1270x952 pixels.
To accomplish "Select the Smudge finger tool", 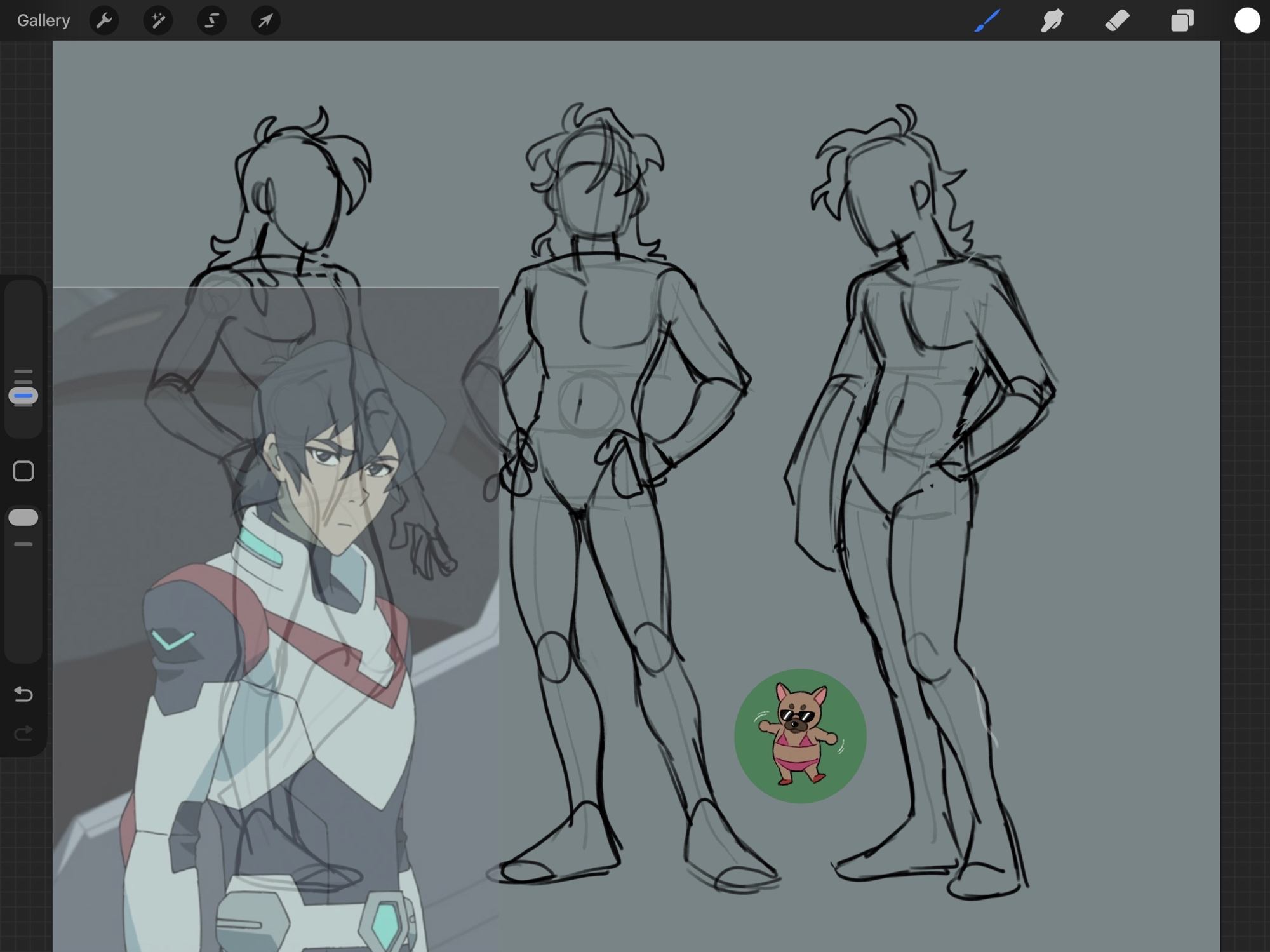I will [x=1052, y=20].
